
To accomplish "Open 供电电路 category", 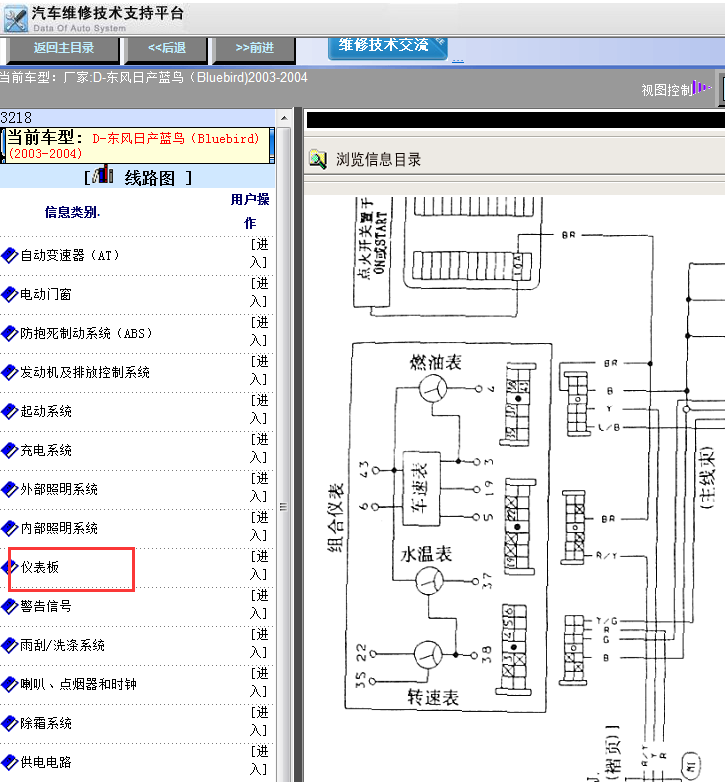I will (x=45, y=762).
